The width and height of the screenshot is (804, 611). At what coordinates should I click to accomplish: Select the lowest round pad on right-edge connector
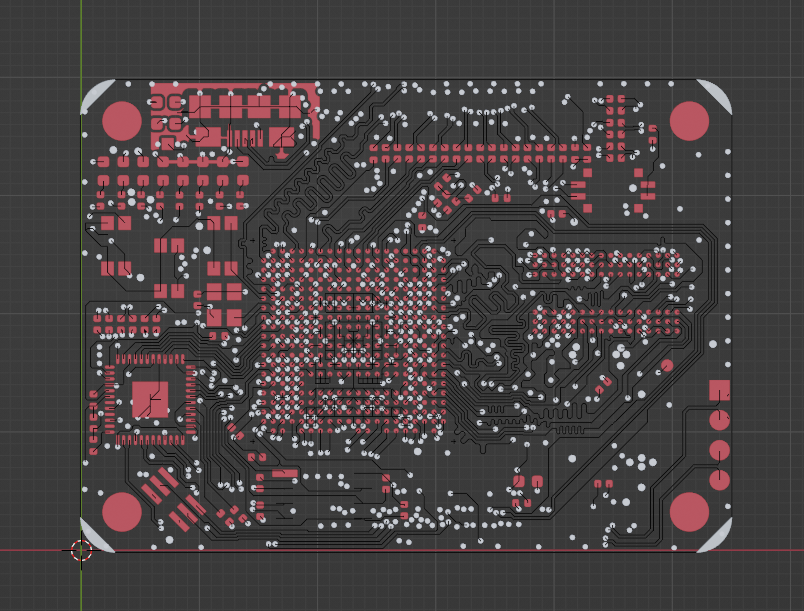719,479
